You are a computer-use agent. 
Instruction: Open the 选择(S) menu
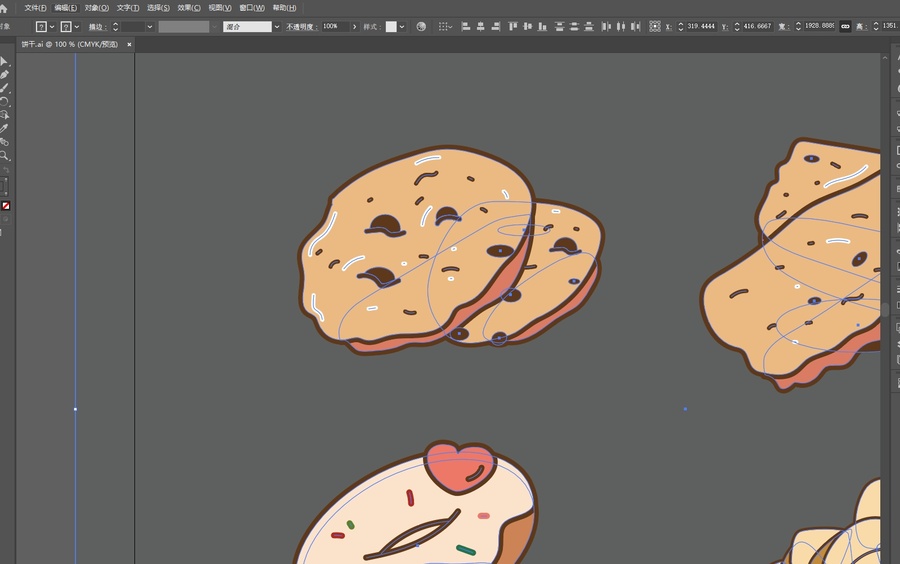(x=158, y=8)
